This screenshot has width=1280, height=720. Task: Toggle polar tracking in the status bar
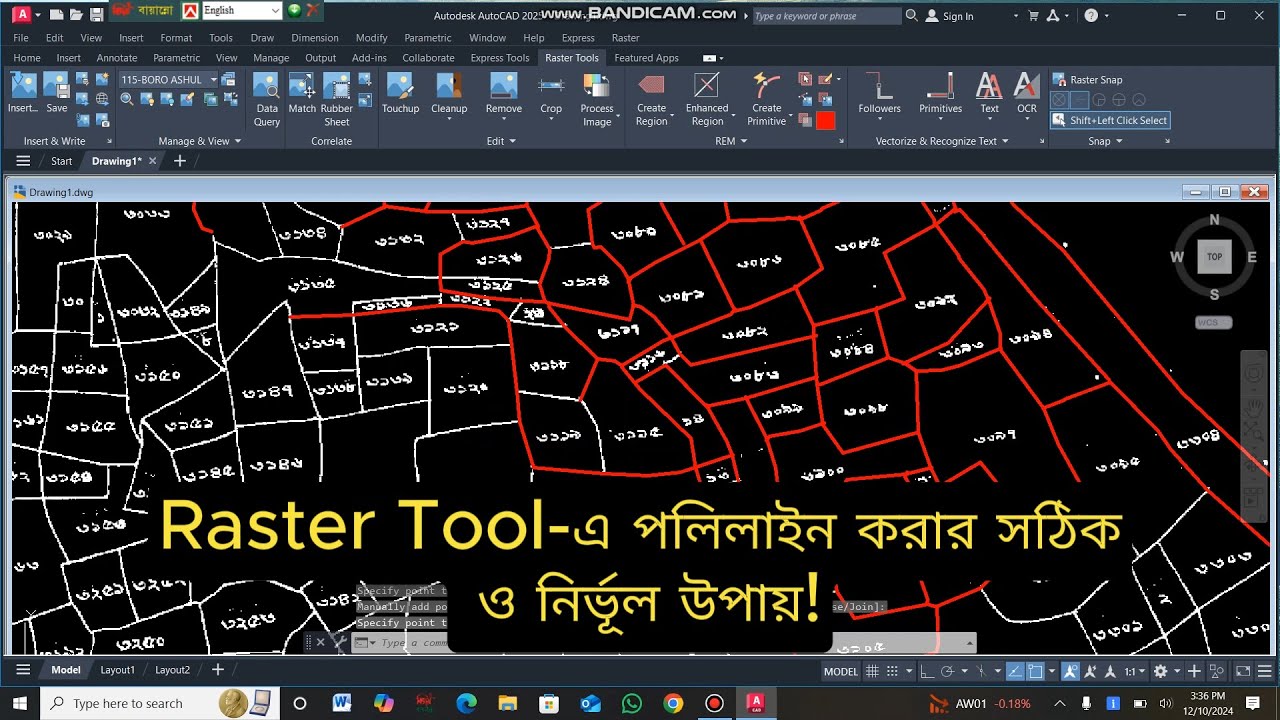tap(946, 671)
